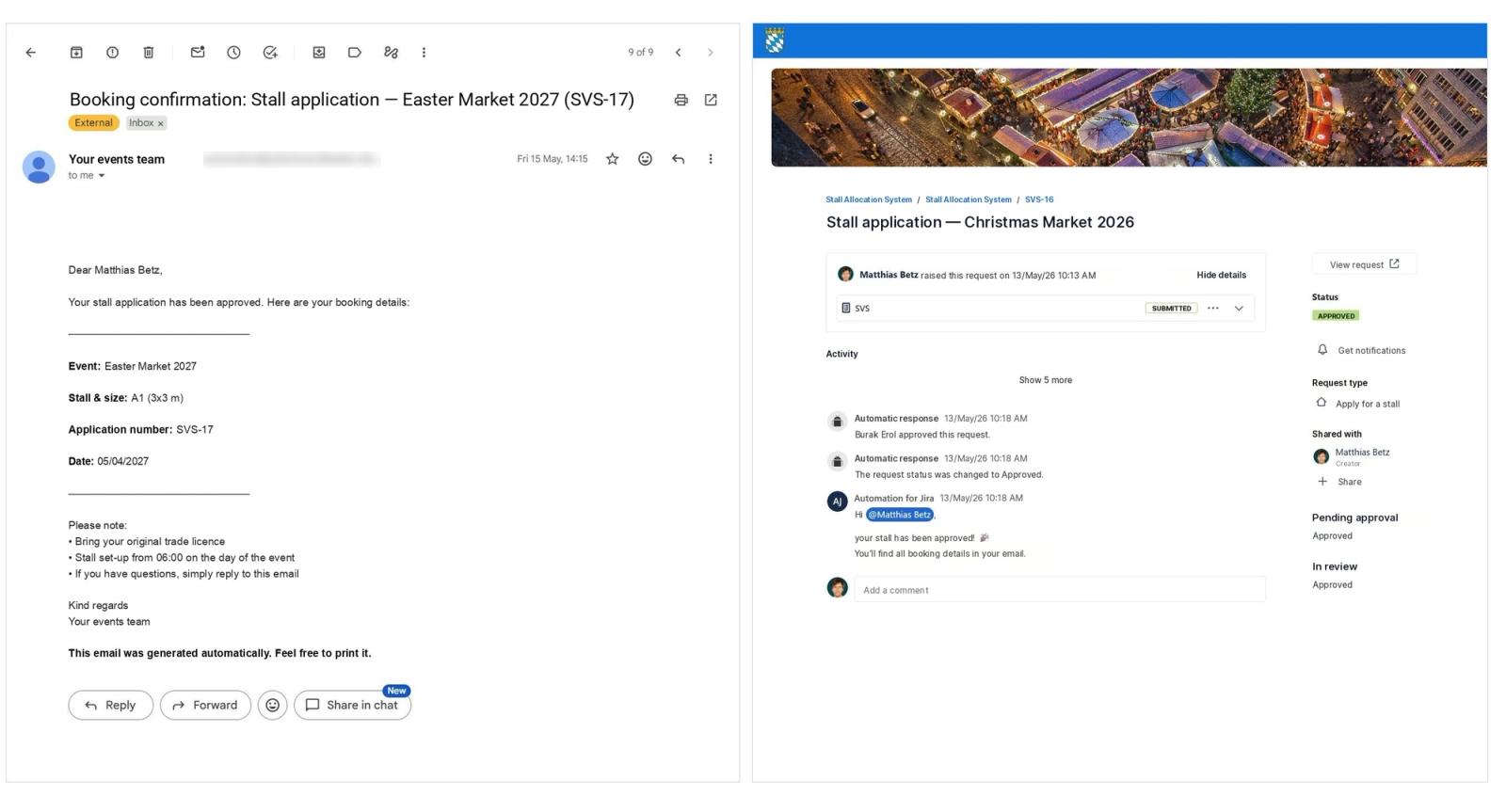Image resolution: width=1506 pixels, height=812 pixels.
Task: Report email as spam
Action: [113, 53]
